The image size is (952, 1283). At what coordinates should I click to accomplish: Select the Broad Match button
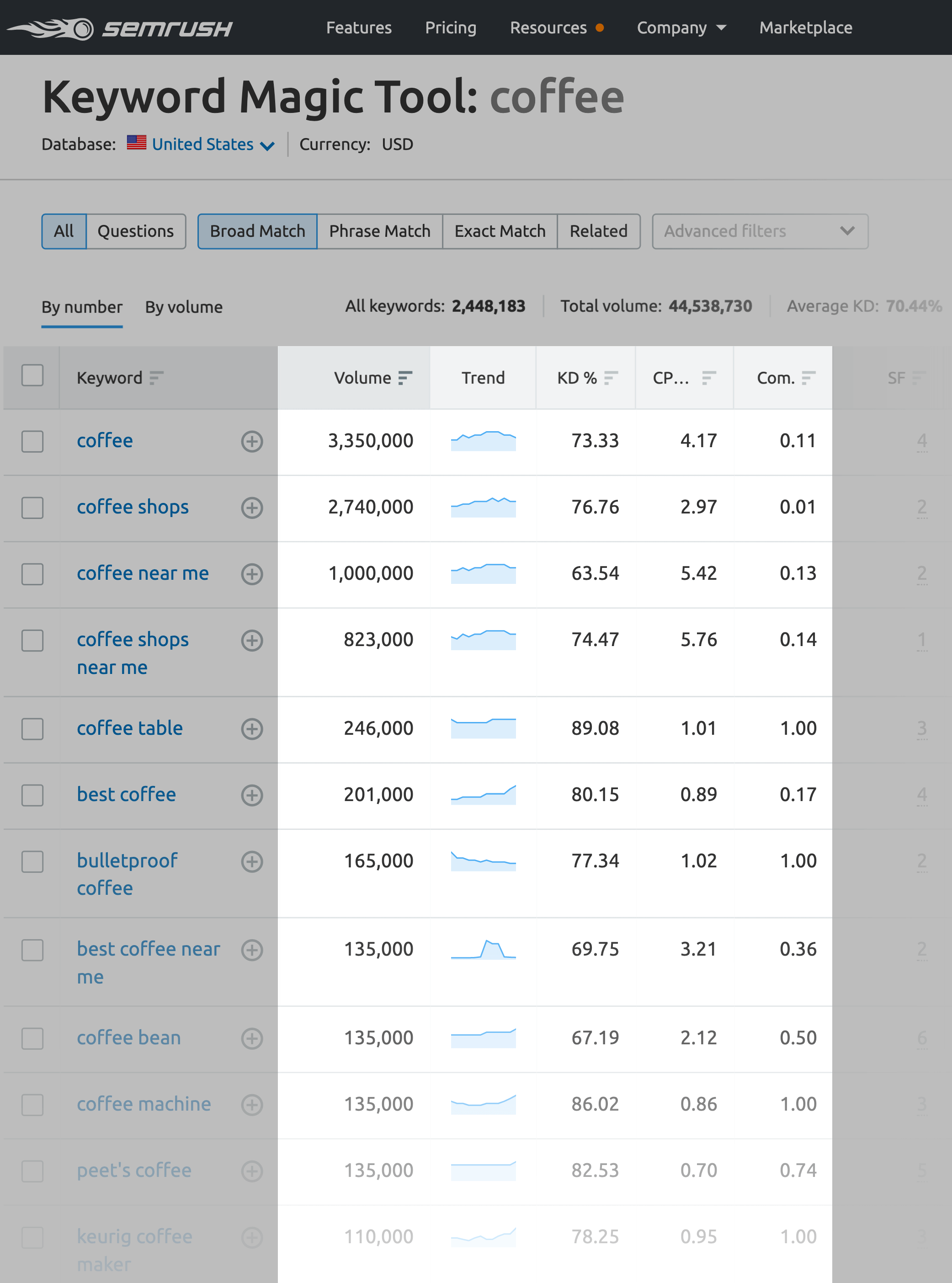pyautogui.click(x=258, y=231)
